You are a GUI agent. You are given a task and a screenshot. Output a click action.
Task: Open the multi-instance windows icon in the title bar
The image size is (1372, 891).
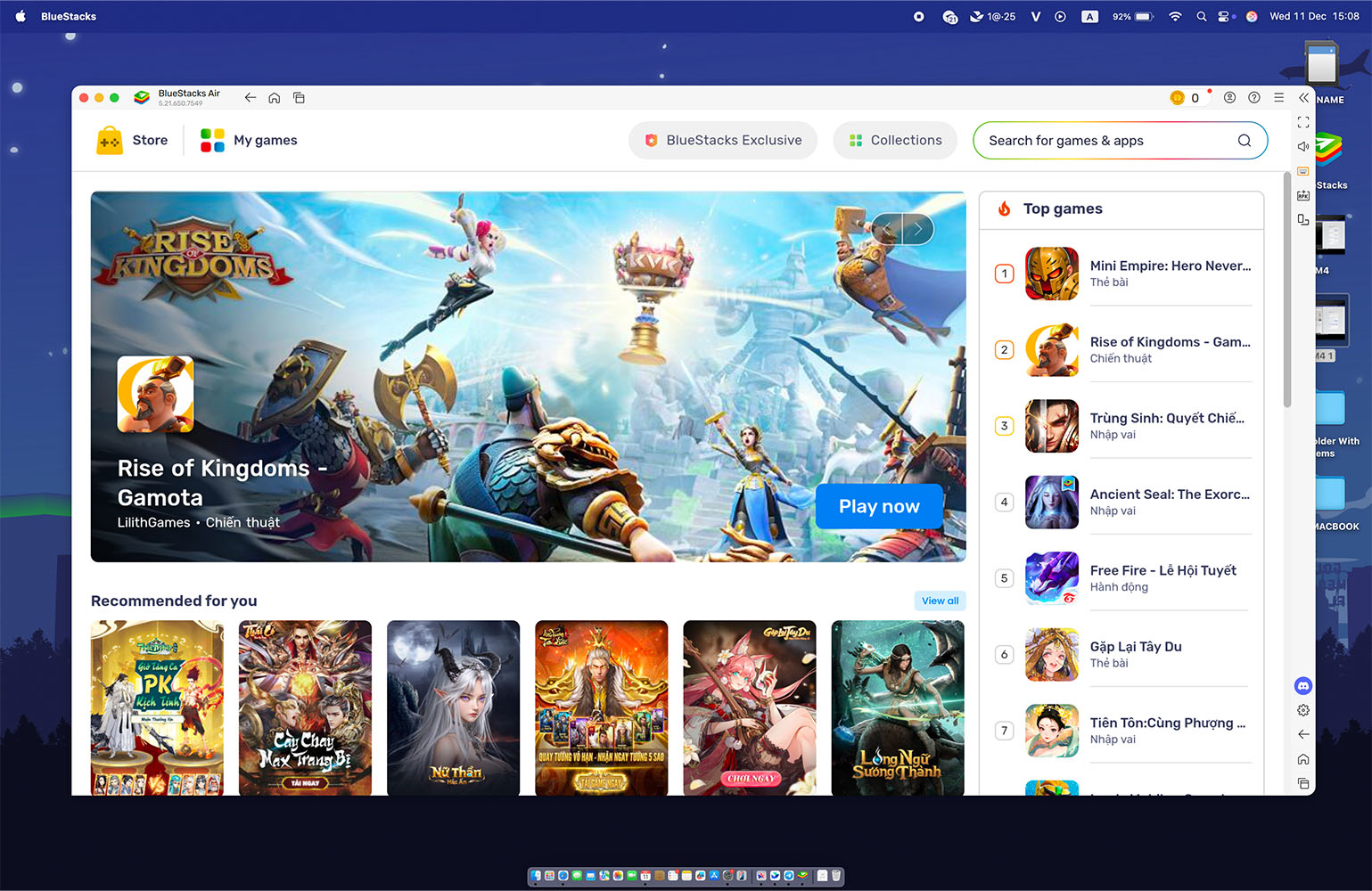[299, 98]
